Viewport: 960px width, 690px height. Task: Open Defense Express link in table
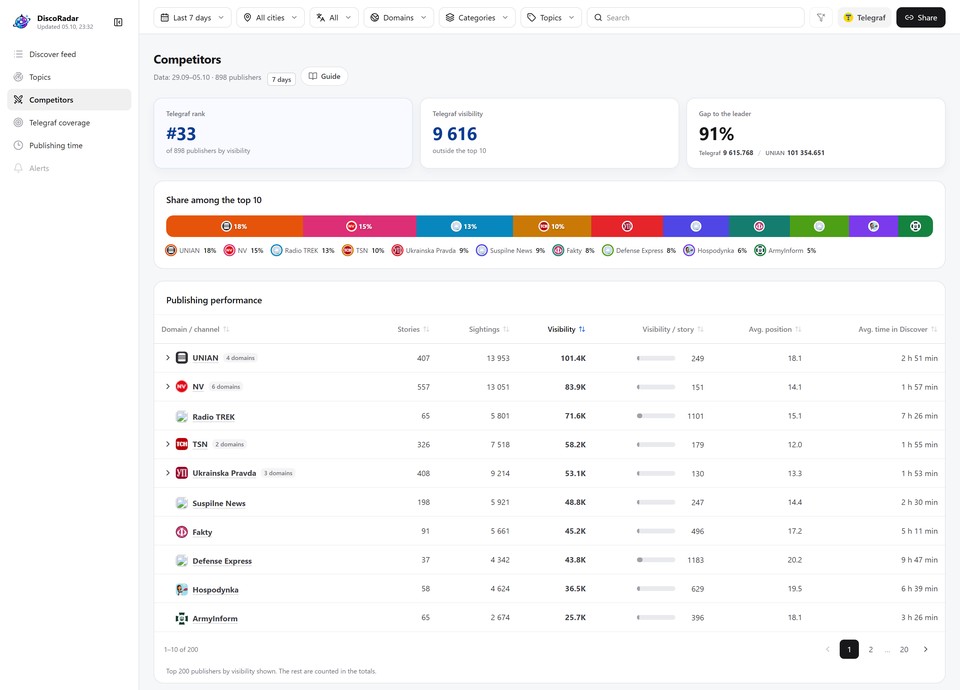click(222, 561)
